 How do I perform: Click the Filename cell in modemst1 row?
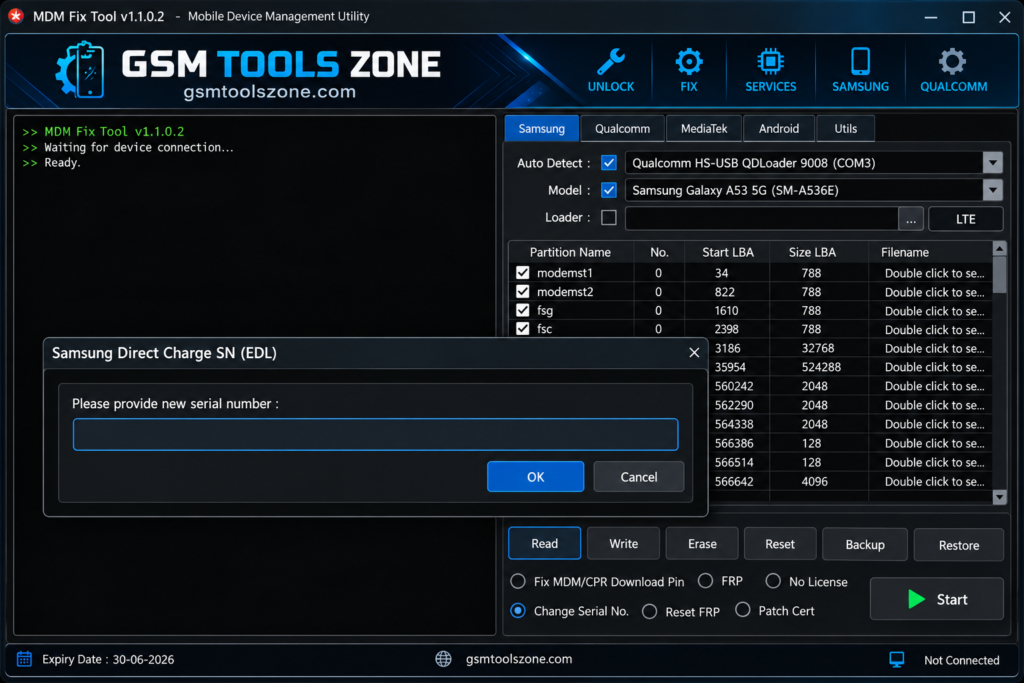[x=934, y=273]
